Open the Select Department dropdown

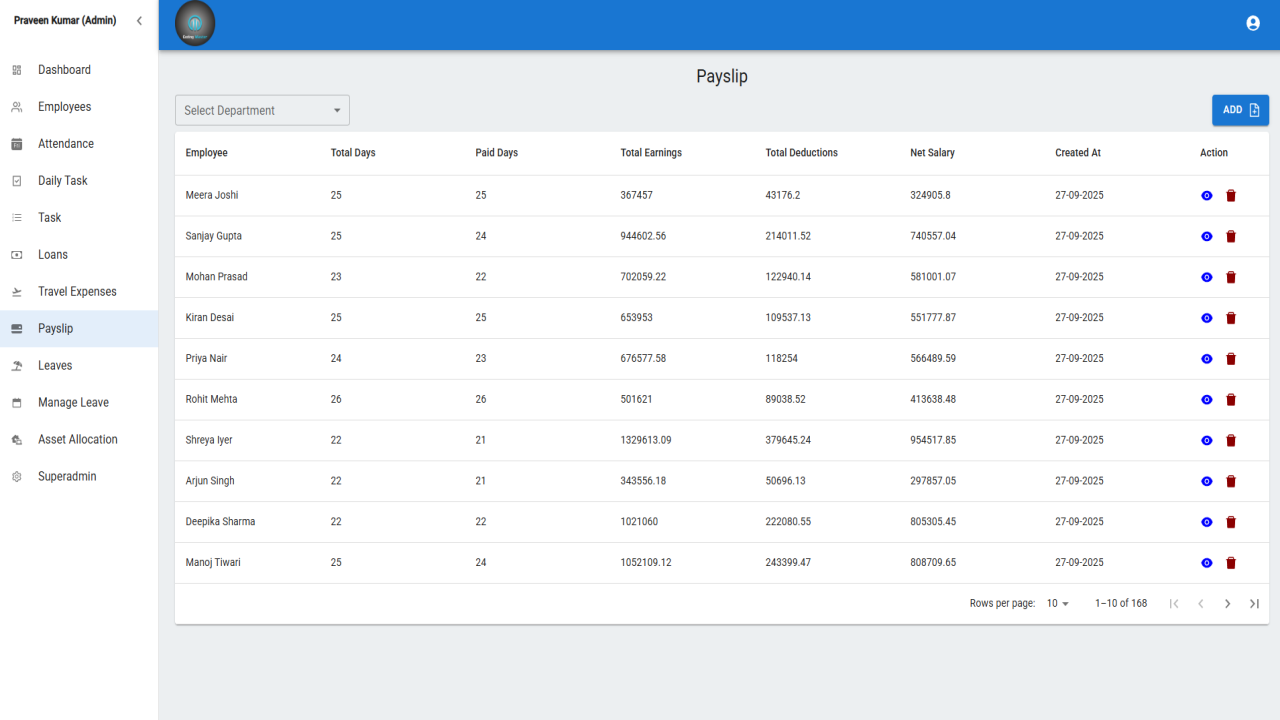pyautogui.click(x=262, y=110)
